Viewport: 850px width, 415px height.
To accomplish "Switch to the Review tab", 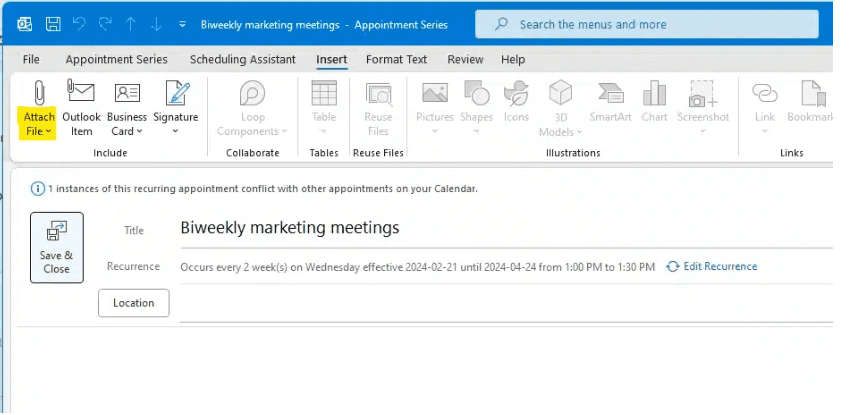I will [x=465, y=60].
